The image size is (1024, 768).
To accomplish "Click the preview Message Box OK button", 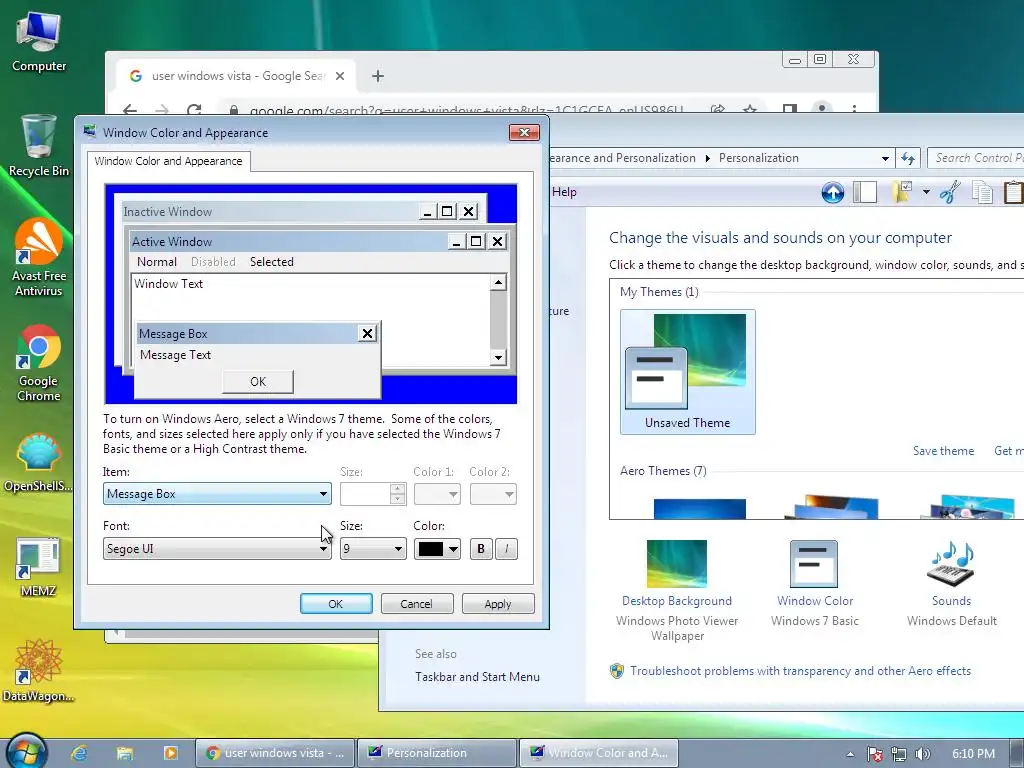I will point(258,381).
